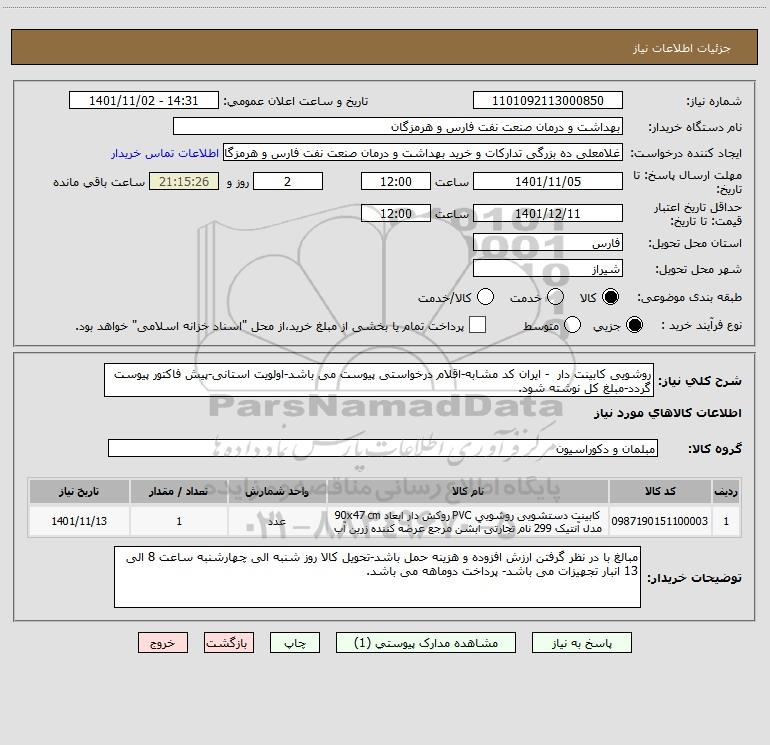Screen dimensions: 770x745
Task: Click the delivery city field شیراز
Action: click(x=548, y=269)
